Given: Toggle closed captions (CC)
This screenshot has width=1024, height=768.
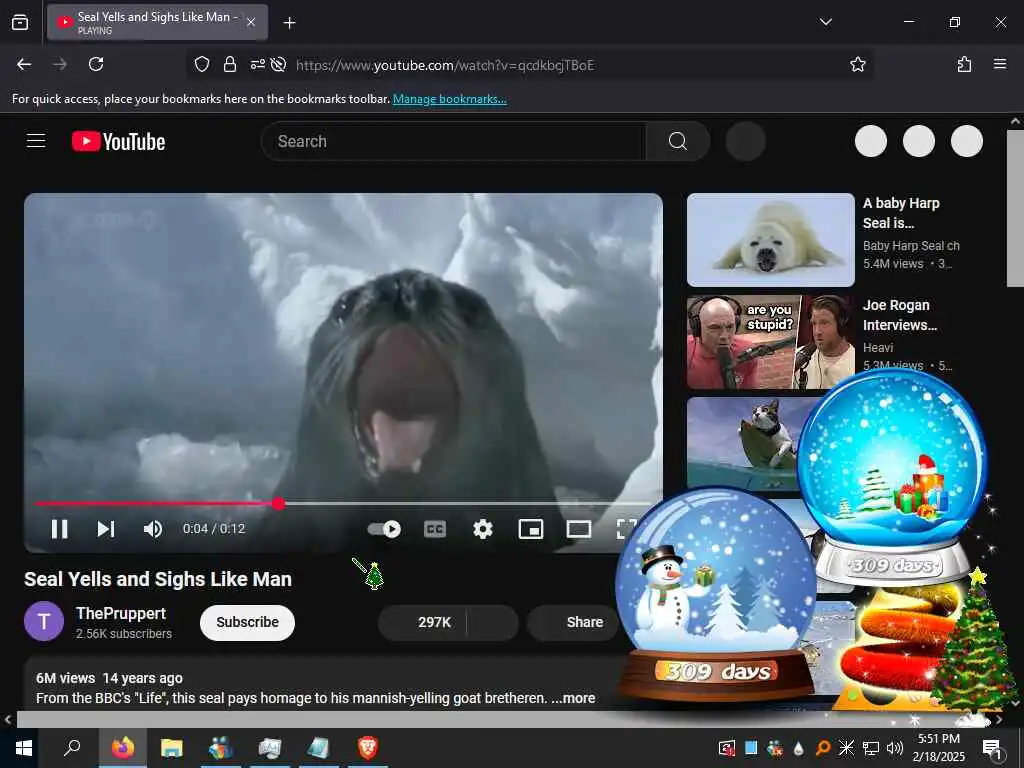Looking at the screenshot, I should (435, 529).
